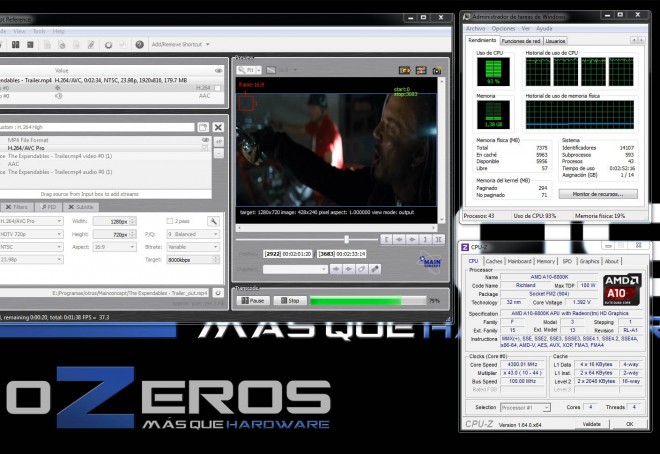The height and width of the screenshot is (454, 660).
Task: Click the preview seek slider handle
Action: [346, 239]
